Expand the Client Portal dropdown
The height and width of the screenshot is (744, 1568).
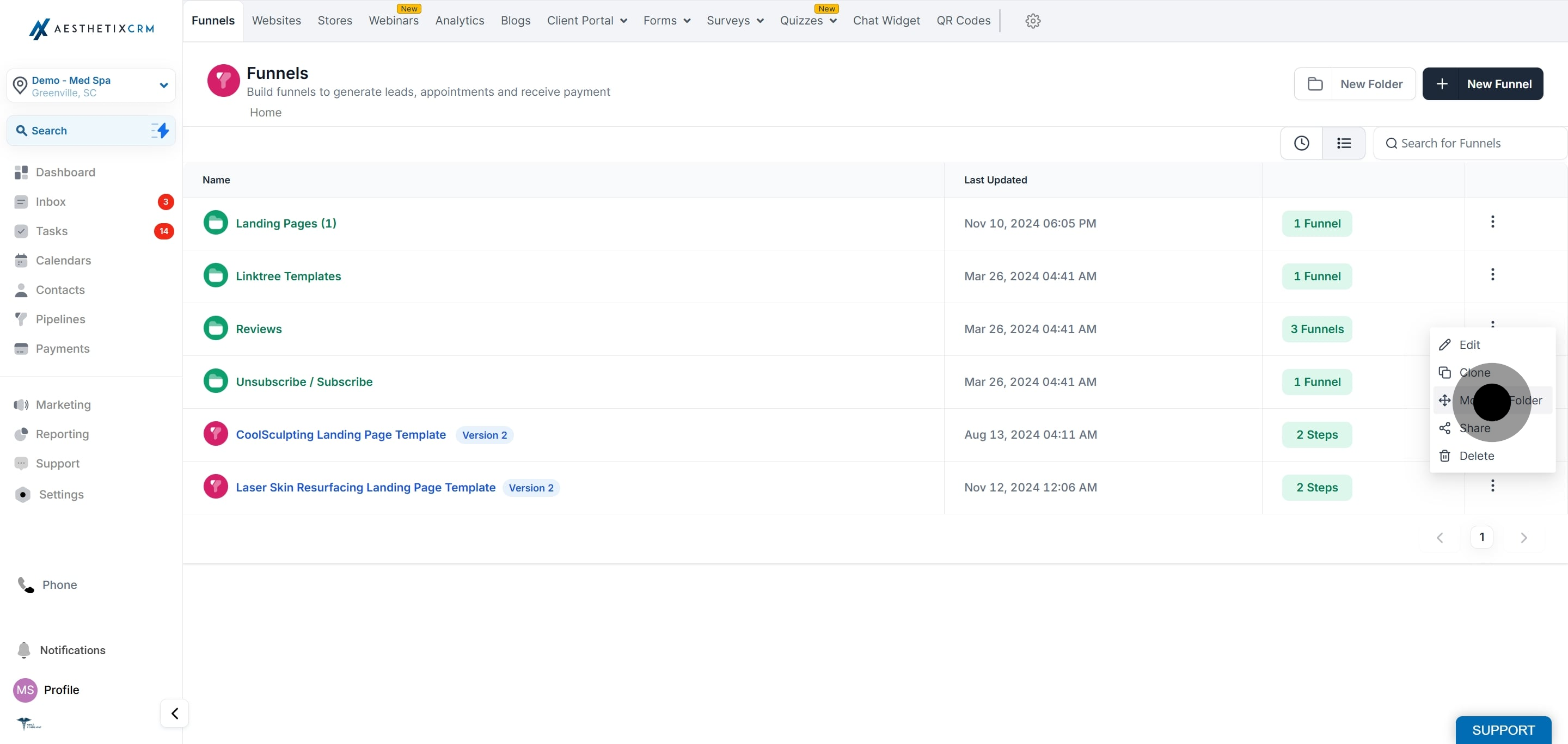586,21
